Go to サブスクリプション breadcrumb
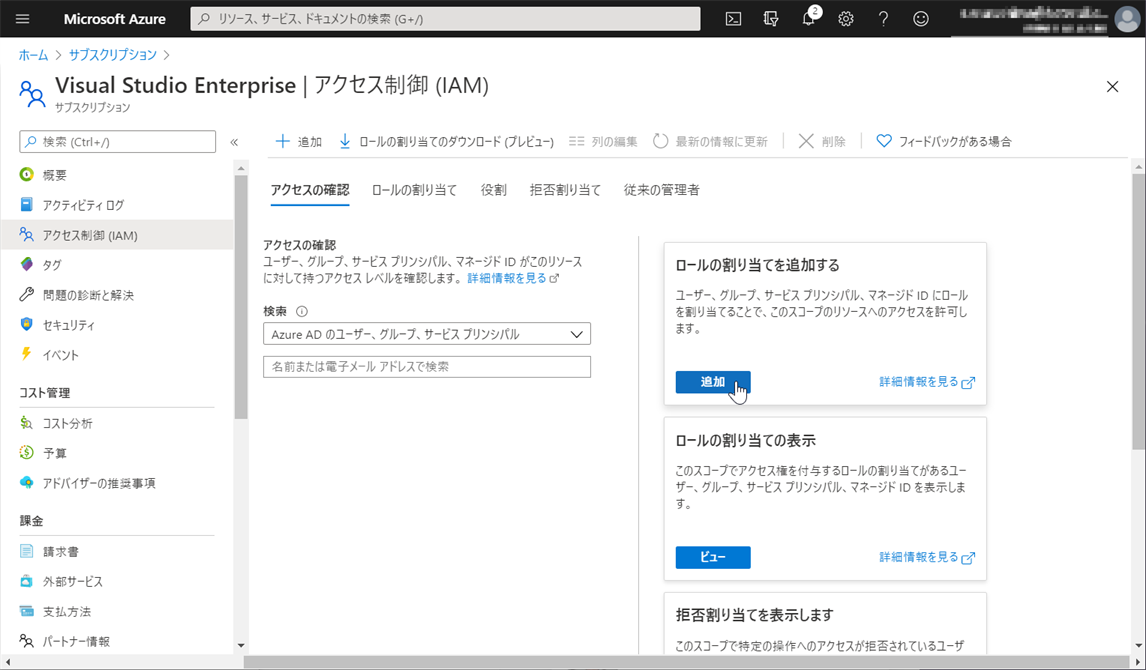The image size is (1146, 670). point(113,55)
